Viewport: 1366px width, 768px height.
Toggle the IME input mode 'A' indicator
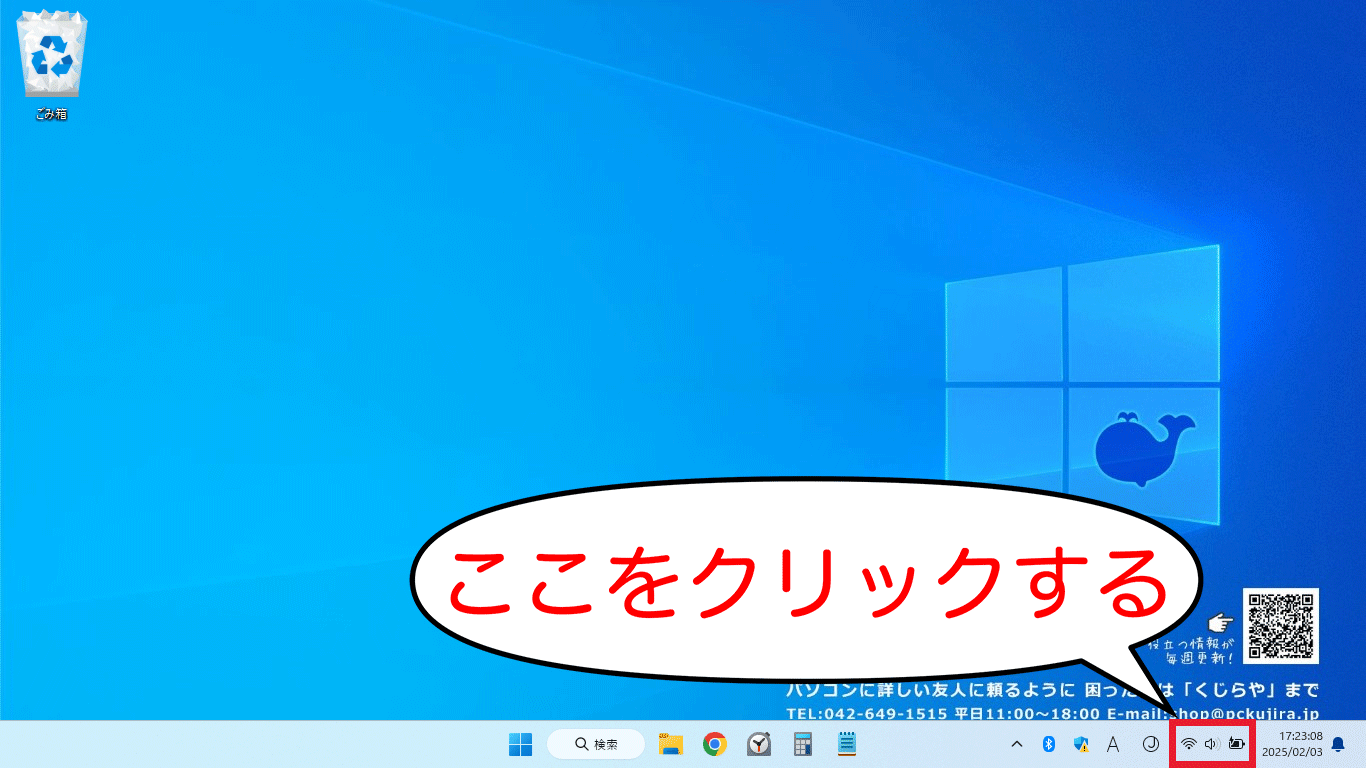pos(1112,744)
